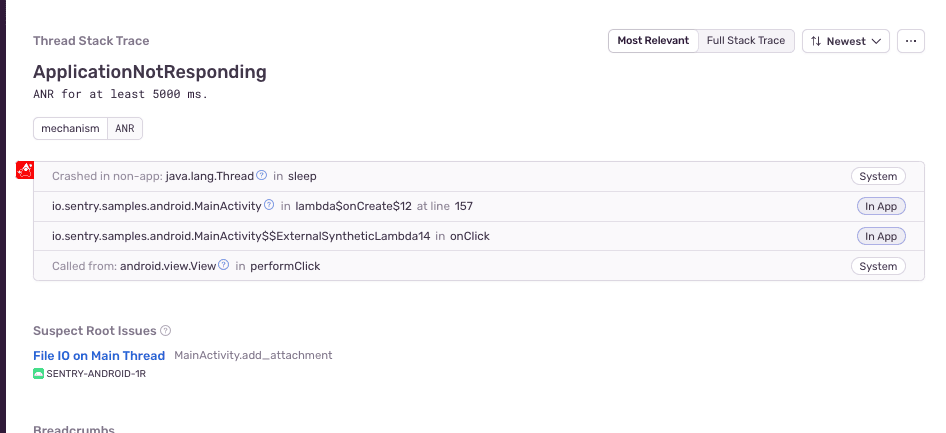The image size is (946, 433).
Task: Click the ANR tag value
Action: (x=125, y=129)
